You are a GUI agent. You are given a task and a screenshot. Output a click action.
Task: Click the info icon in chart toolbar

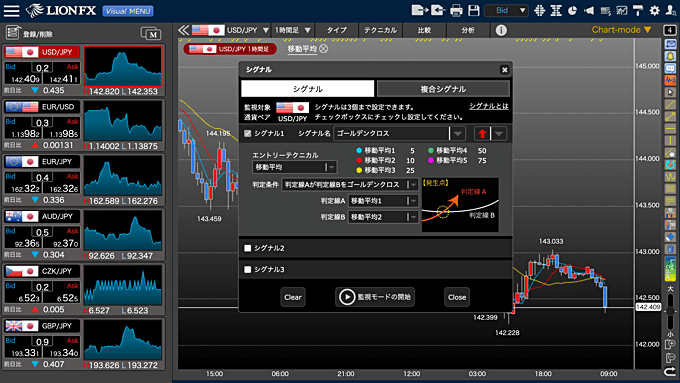501,30
